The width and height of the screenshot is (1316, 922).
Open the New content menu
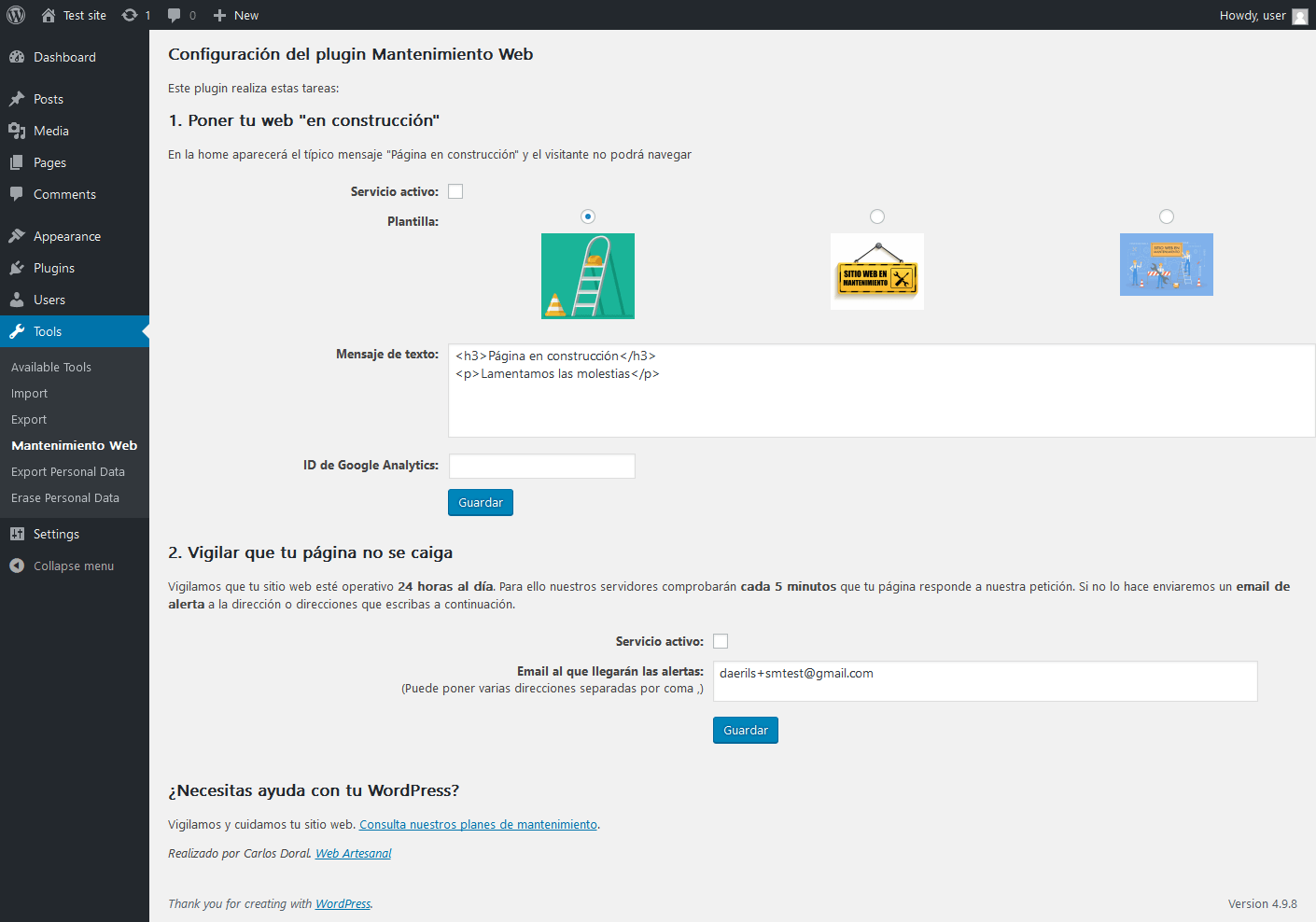(235, 15)
